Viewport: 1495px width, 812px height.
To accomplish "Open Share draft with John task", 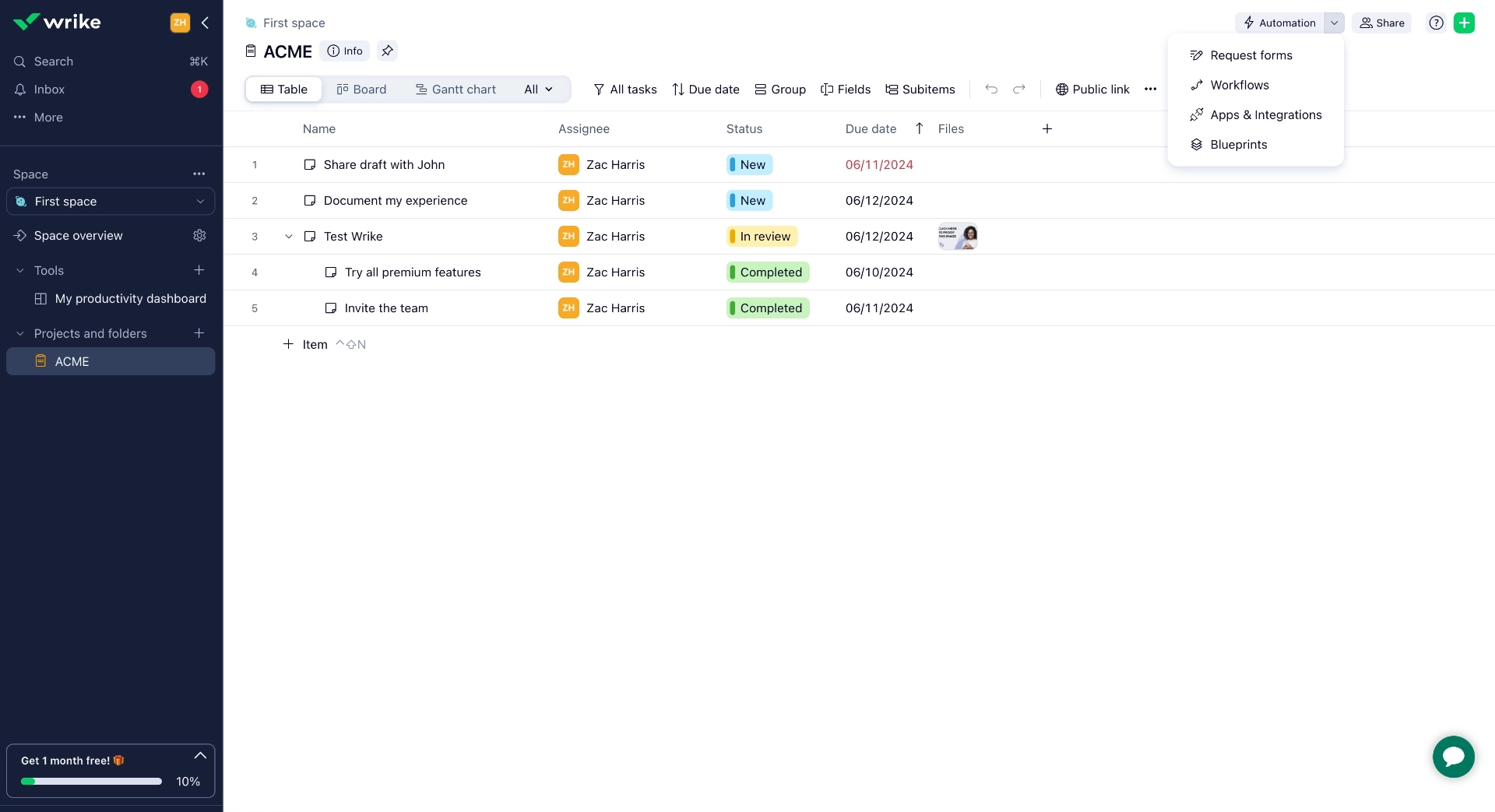I will coord(385,165).
